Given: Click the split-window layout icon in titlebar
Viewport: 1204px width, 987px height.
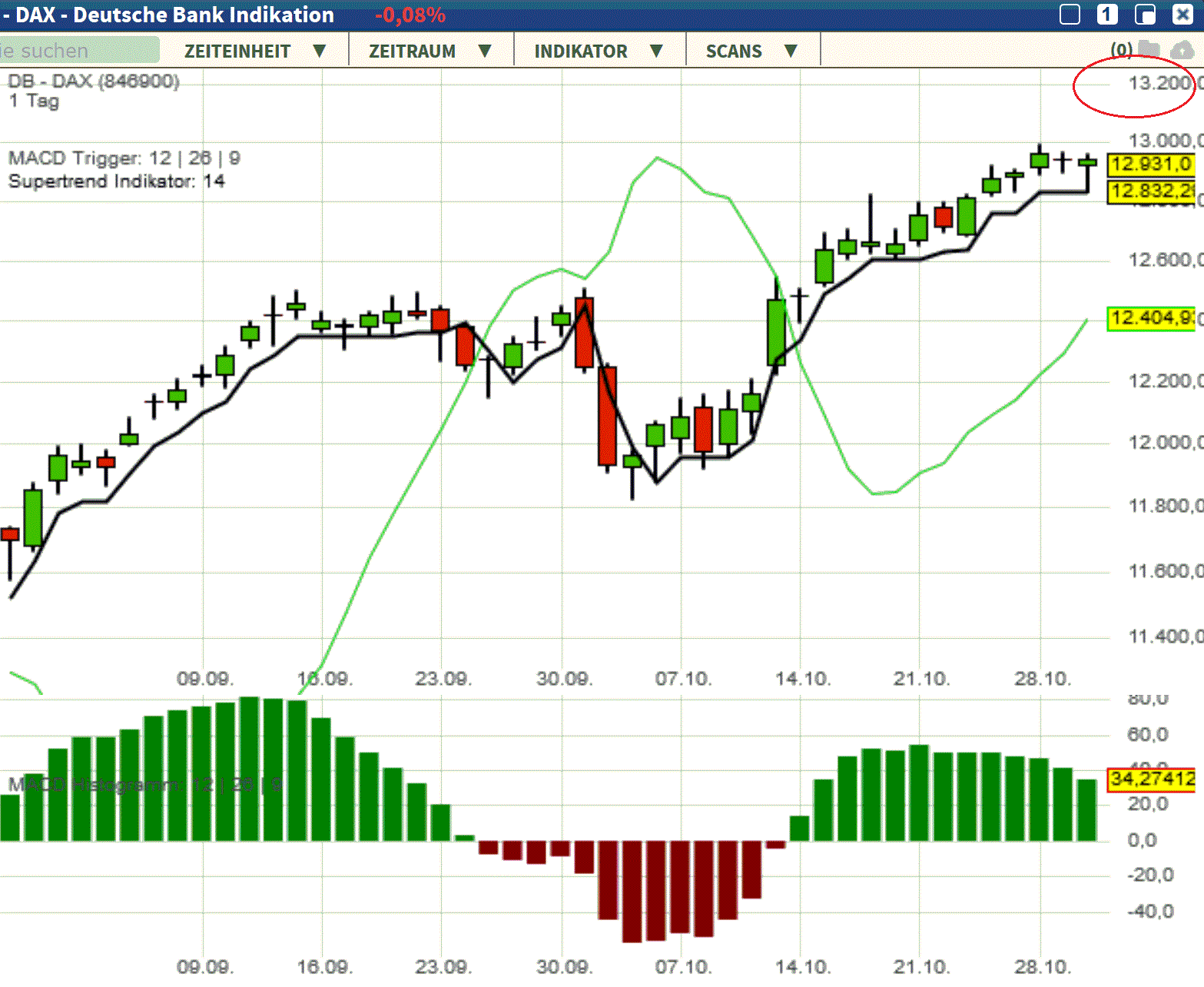Looking at the screenshot, I should (x=1144, y=14).
